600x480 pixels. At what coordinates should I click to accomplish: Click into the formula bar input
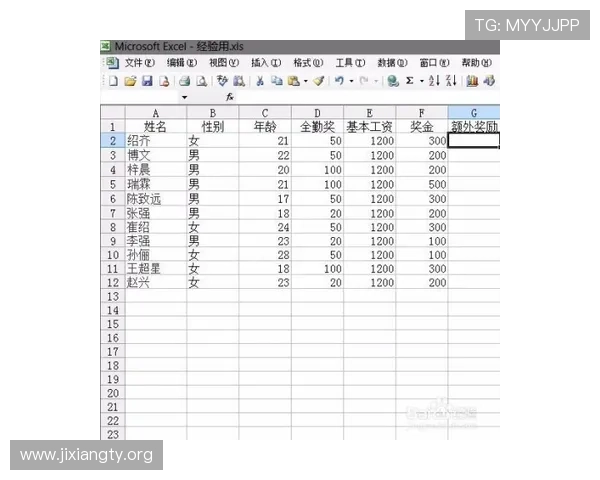pos(367,97)
